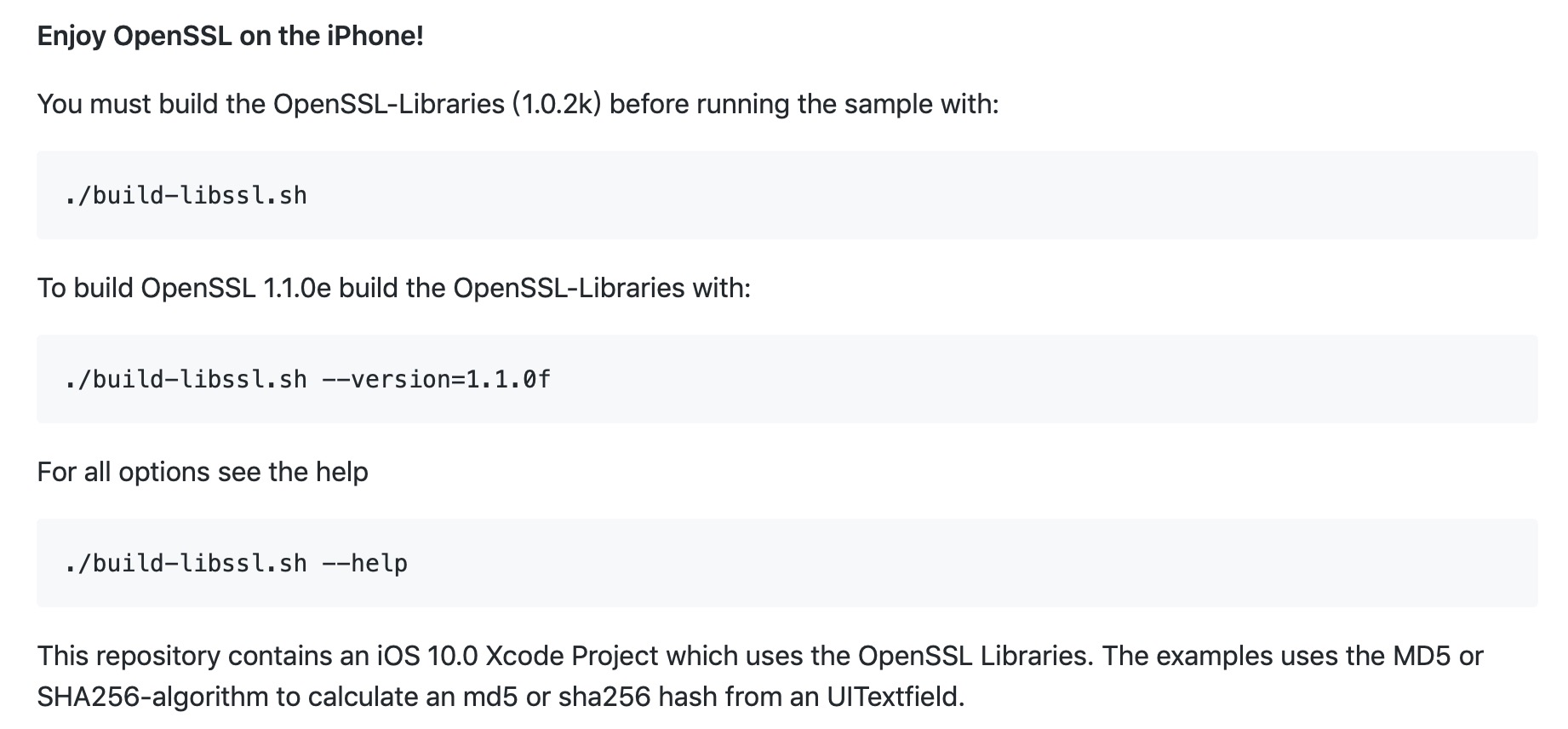Image resolution: width=1568 pixels, height=729 pixels.
Task: Click the 'For all options see the help' text
Action: coord(203,472)
